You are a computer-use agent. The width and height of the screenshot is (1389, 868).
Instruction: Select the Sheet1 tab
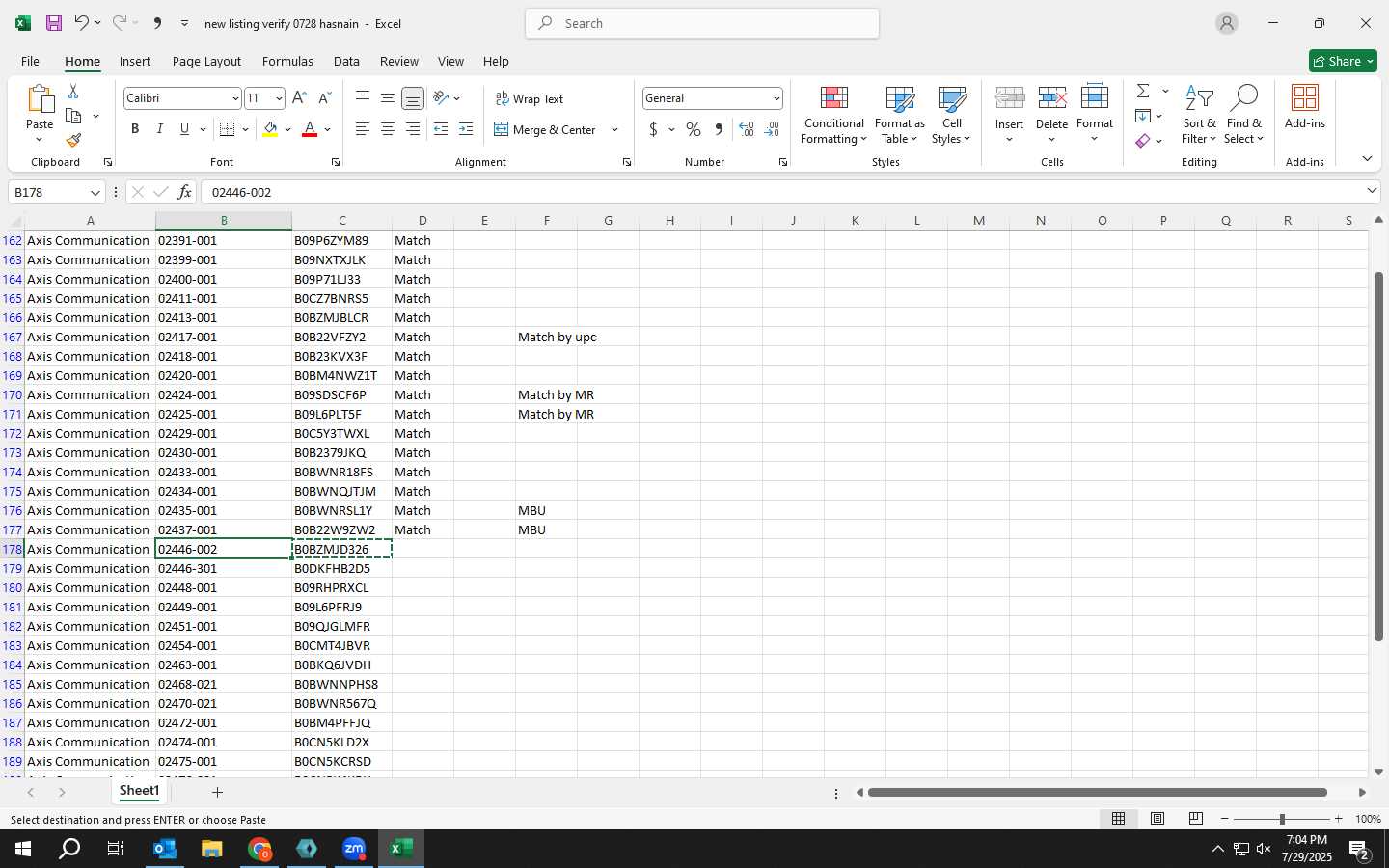139,791
